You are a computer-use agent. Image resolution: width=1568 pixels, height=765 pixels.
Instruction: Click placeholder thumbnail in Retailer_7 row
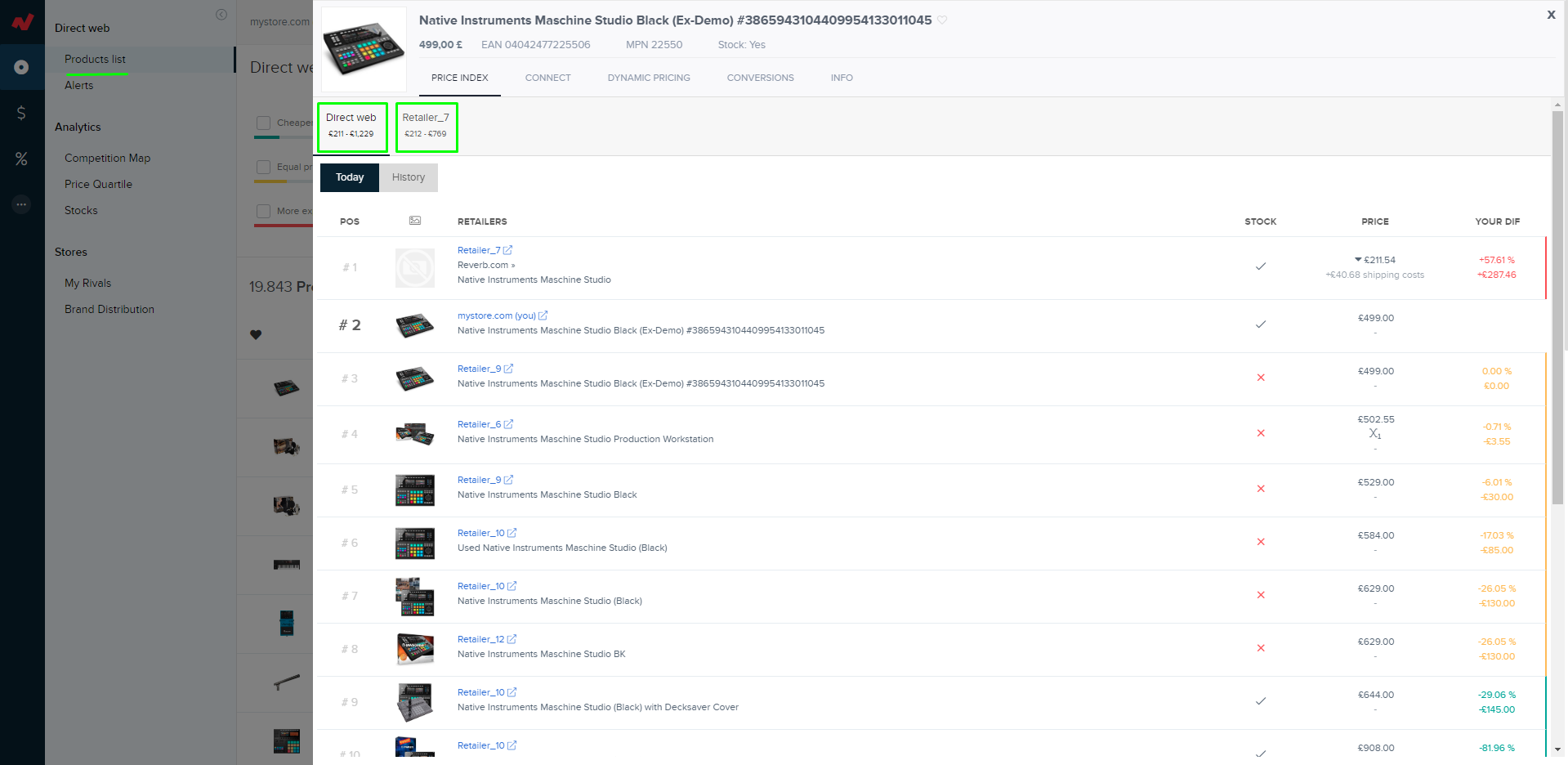(x=415, y=268)
